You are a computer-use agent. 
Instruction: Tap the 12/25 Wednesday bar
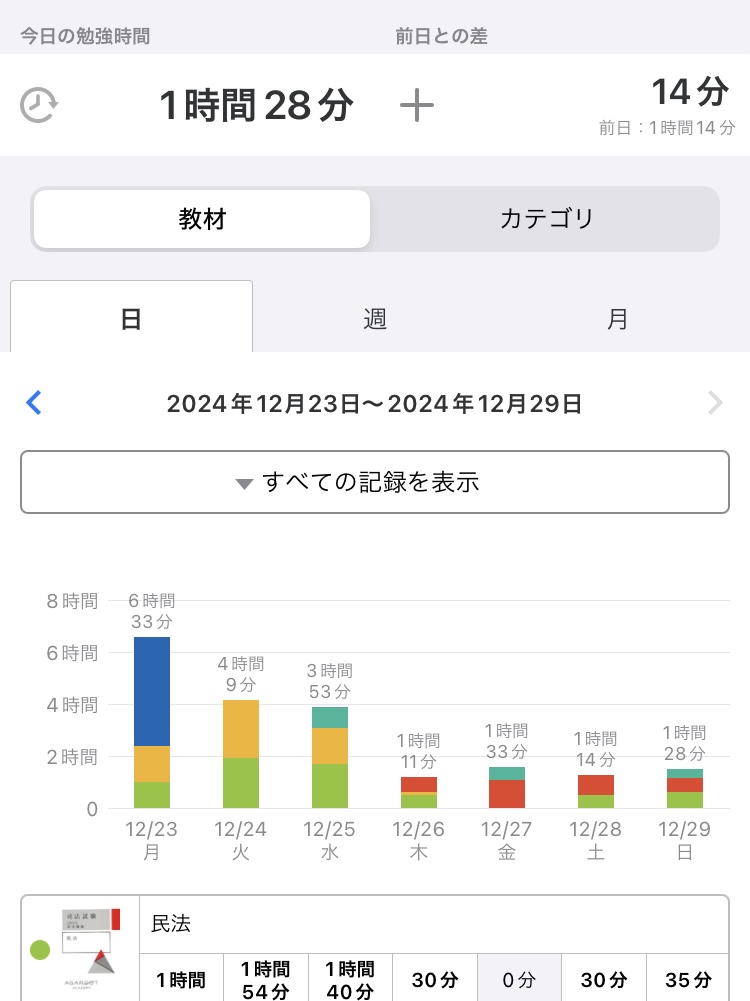point(330,757)
